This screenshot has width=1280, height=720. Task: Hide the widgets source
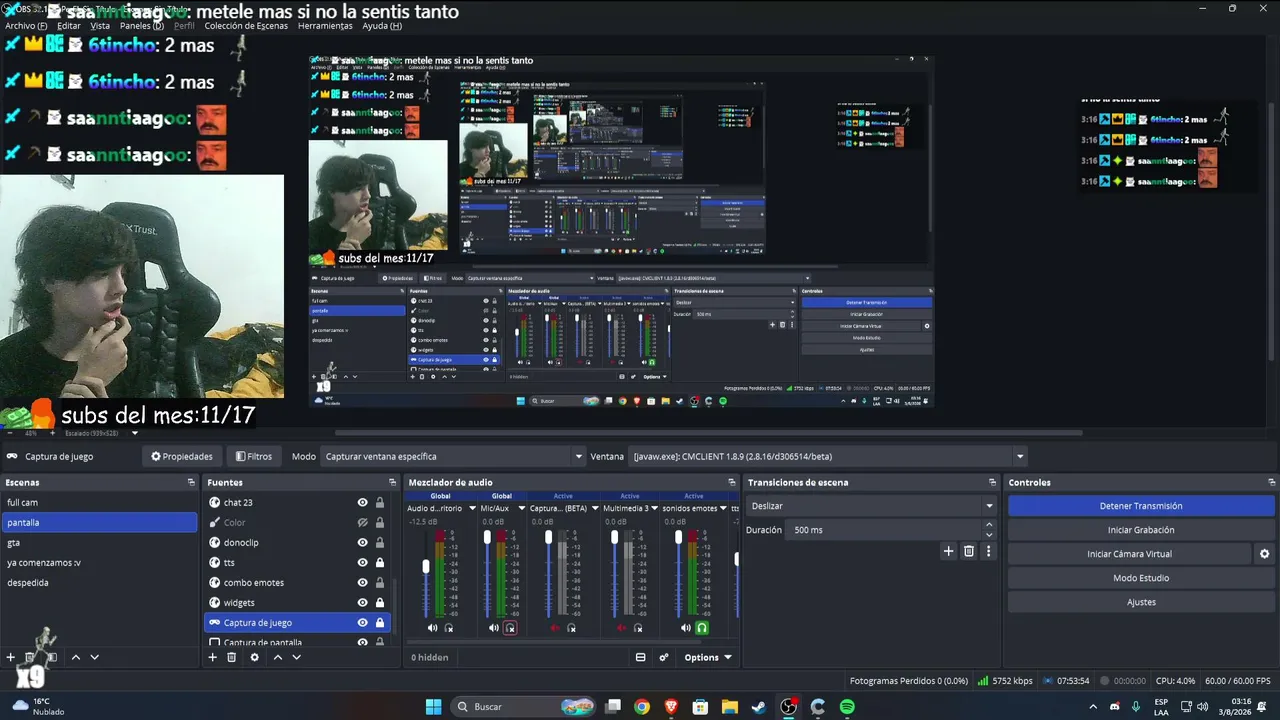pyautogui.click(x=363, y=602)
